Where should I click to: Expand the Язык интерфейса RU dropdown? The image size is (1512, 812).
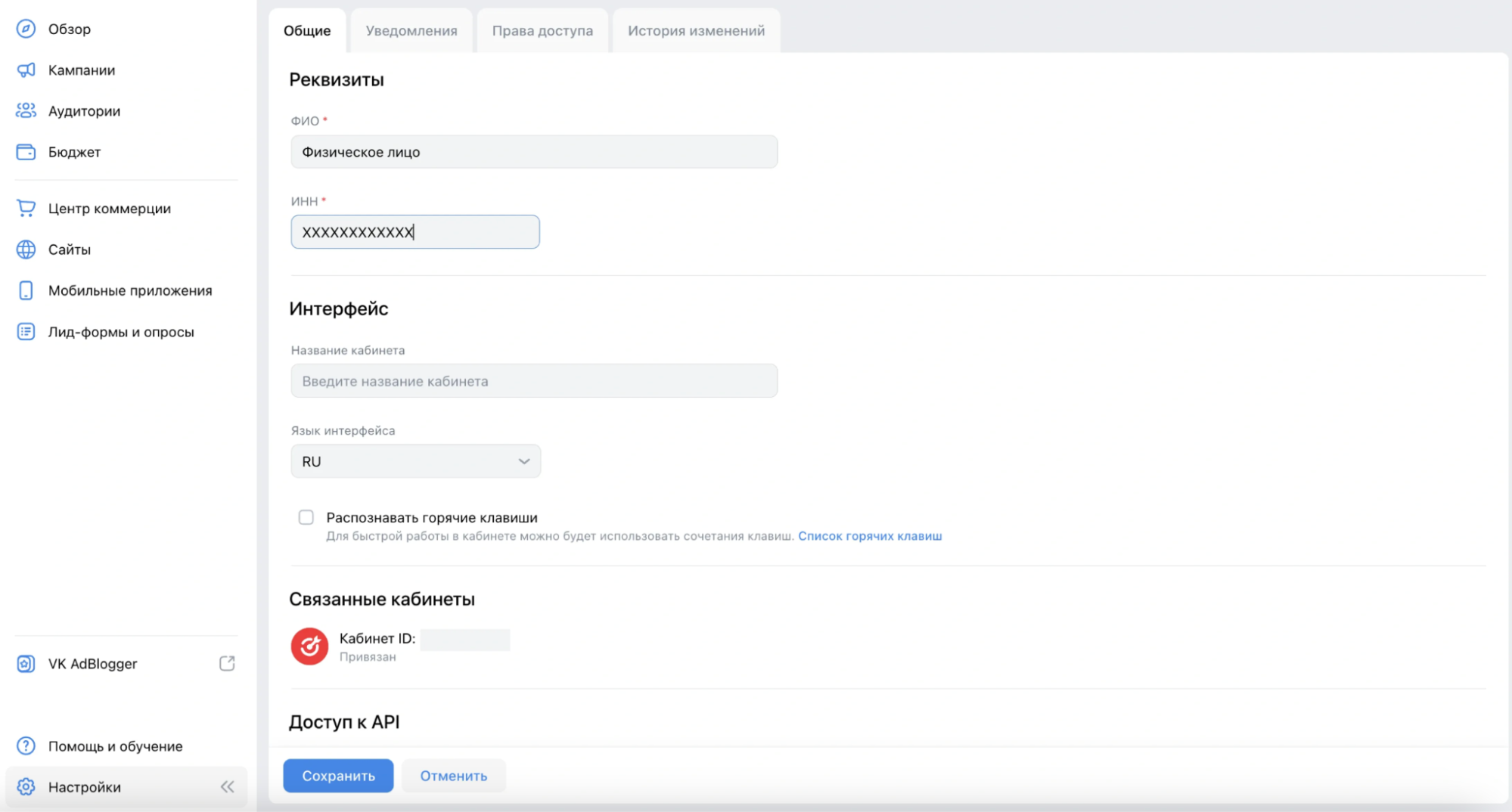pos(415,461)
